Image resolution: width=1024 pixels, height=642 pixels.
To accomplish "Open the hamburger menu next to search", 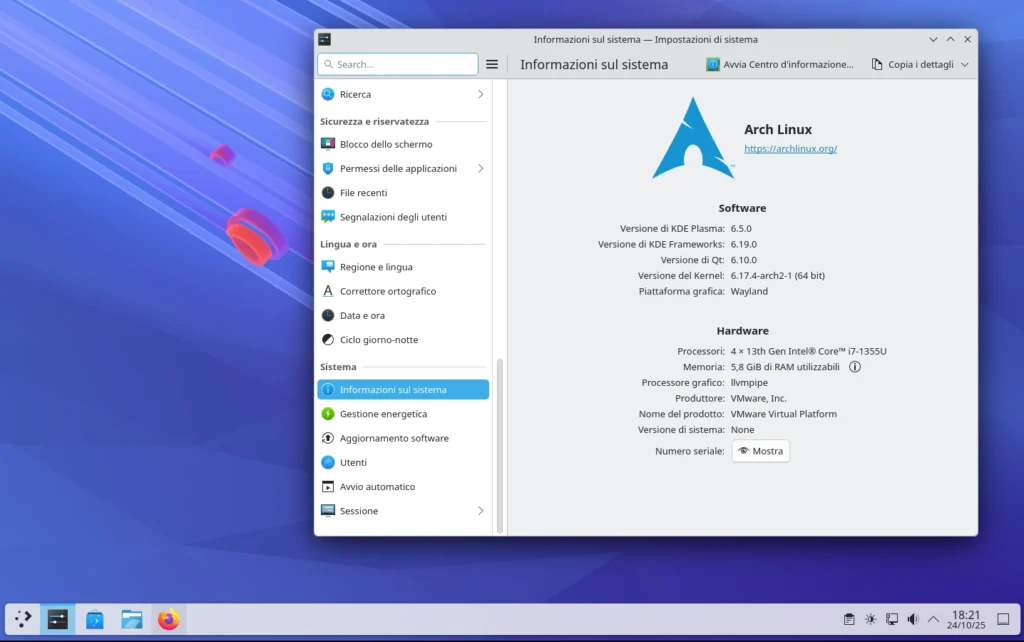I will (x=492, y=63).
